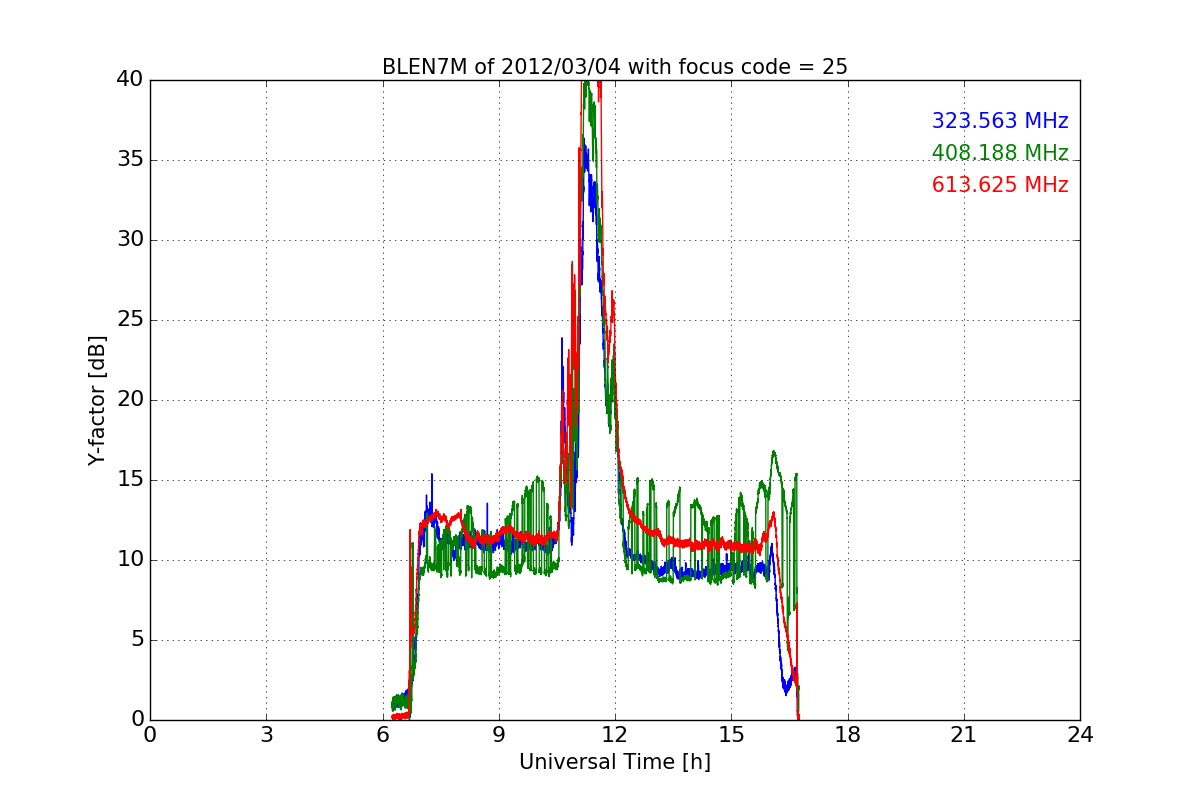The image size is (1200, 800).
Task: Click the x-axis tick label 15
Action: point(731,734)
